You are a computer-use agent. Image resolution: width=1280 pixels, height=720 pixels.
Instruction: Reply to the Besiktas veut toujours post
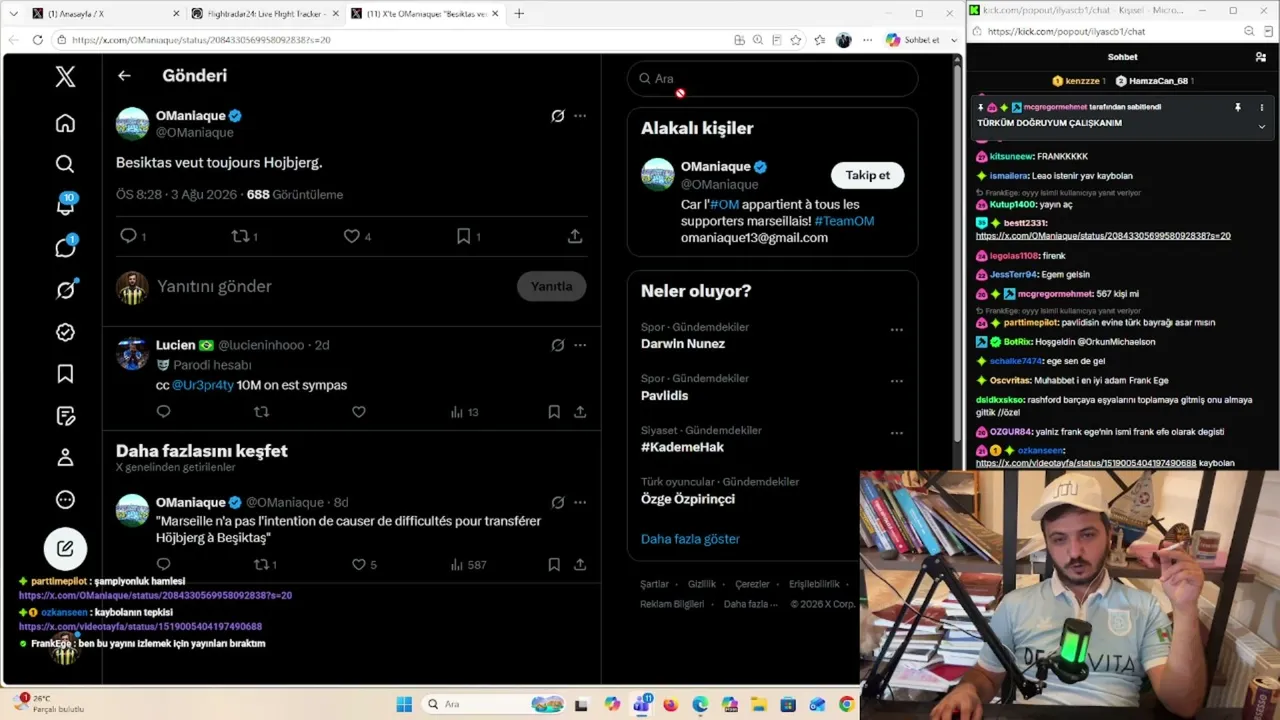pos(128,236)
